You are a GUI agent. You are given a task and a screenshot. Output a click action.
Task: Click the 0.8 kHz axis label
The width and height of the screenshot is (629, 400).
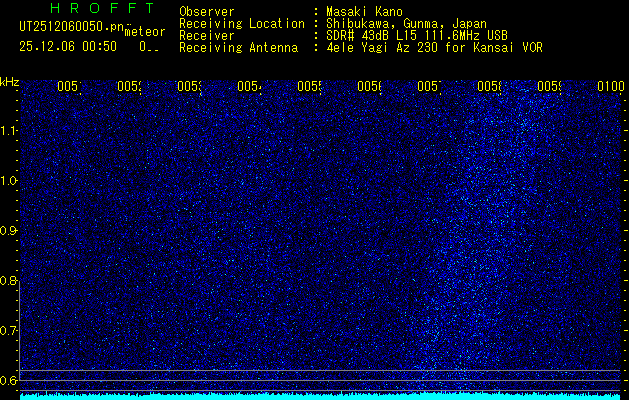(9, 280)
